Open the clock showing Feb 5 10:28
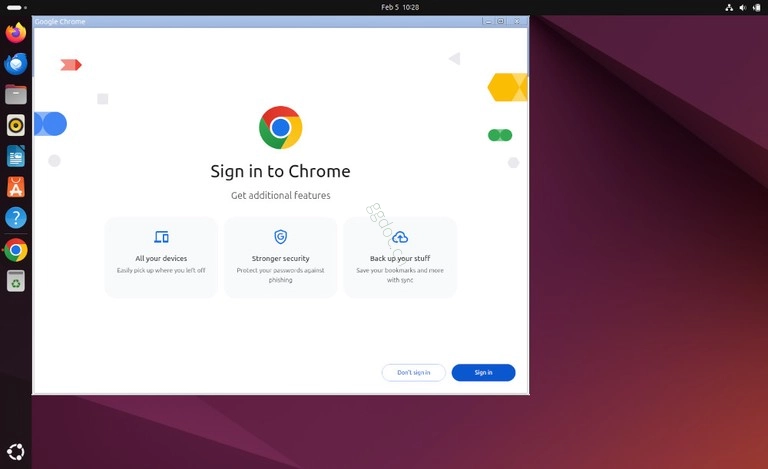 400,7
